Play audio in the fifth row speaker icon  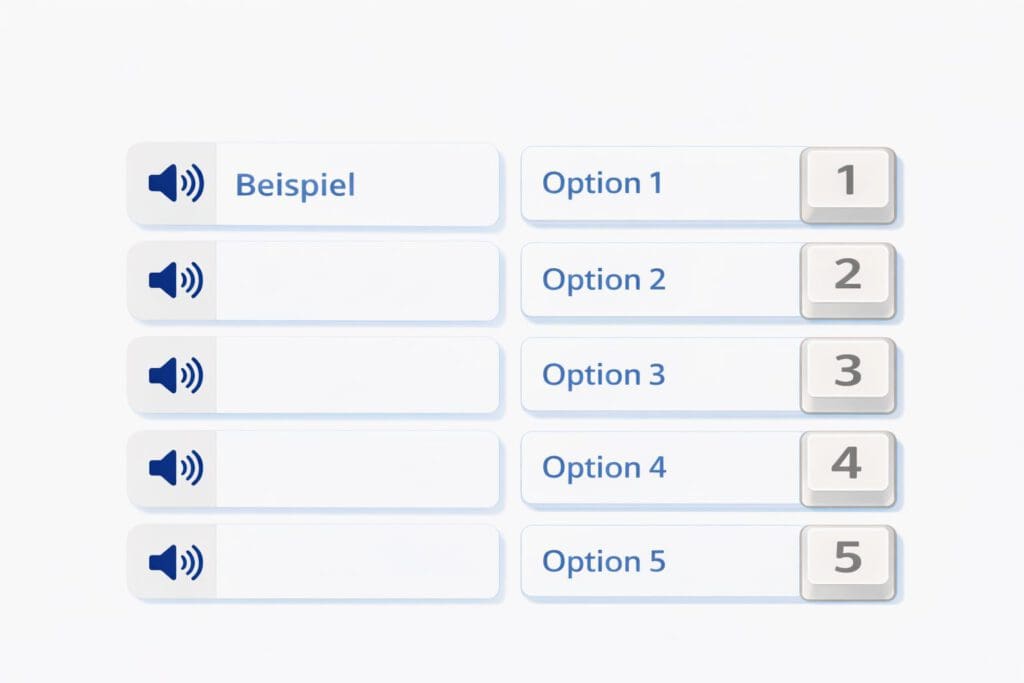[x=176, y=562]
